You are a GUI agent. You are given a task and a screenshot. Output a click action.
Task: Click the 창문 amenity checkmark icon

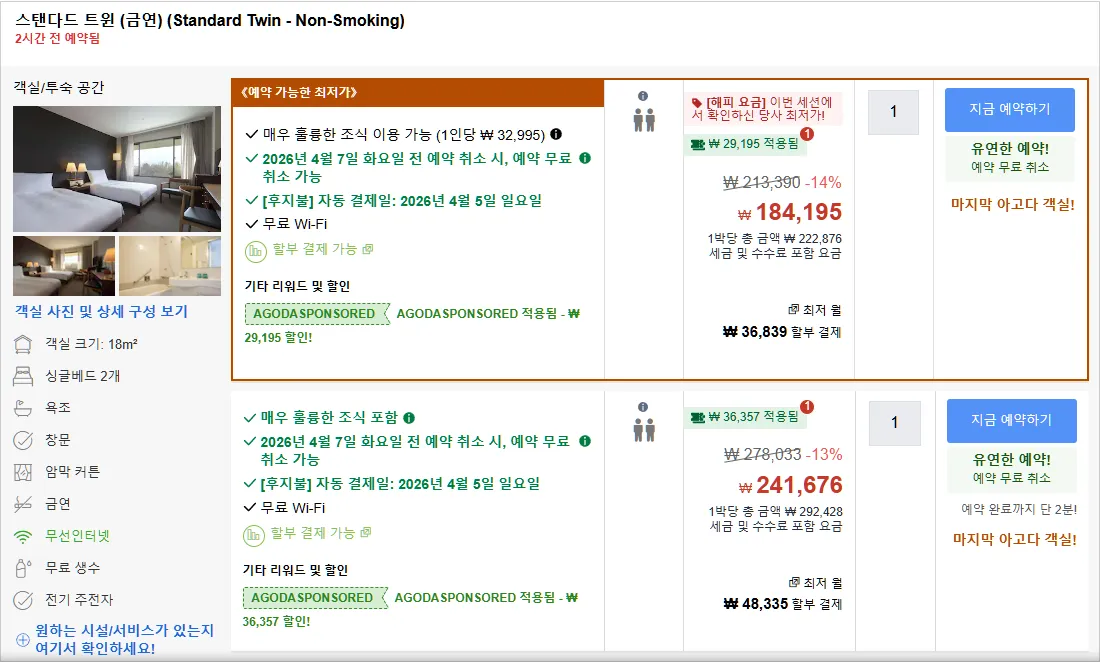pyautogui.click(x=23, y=440)
